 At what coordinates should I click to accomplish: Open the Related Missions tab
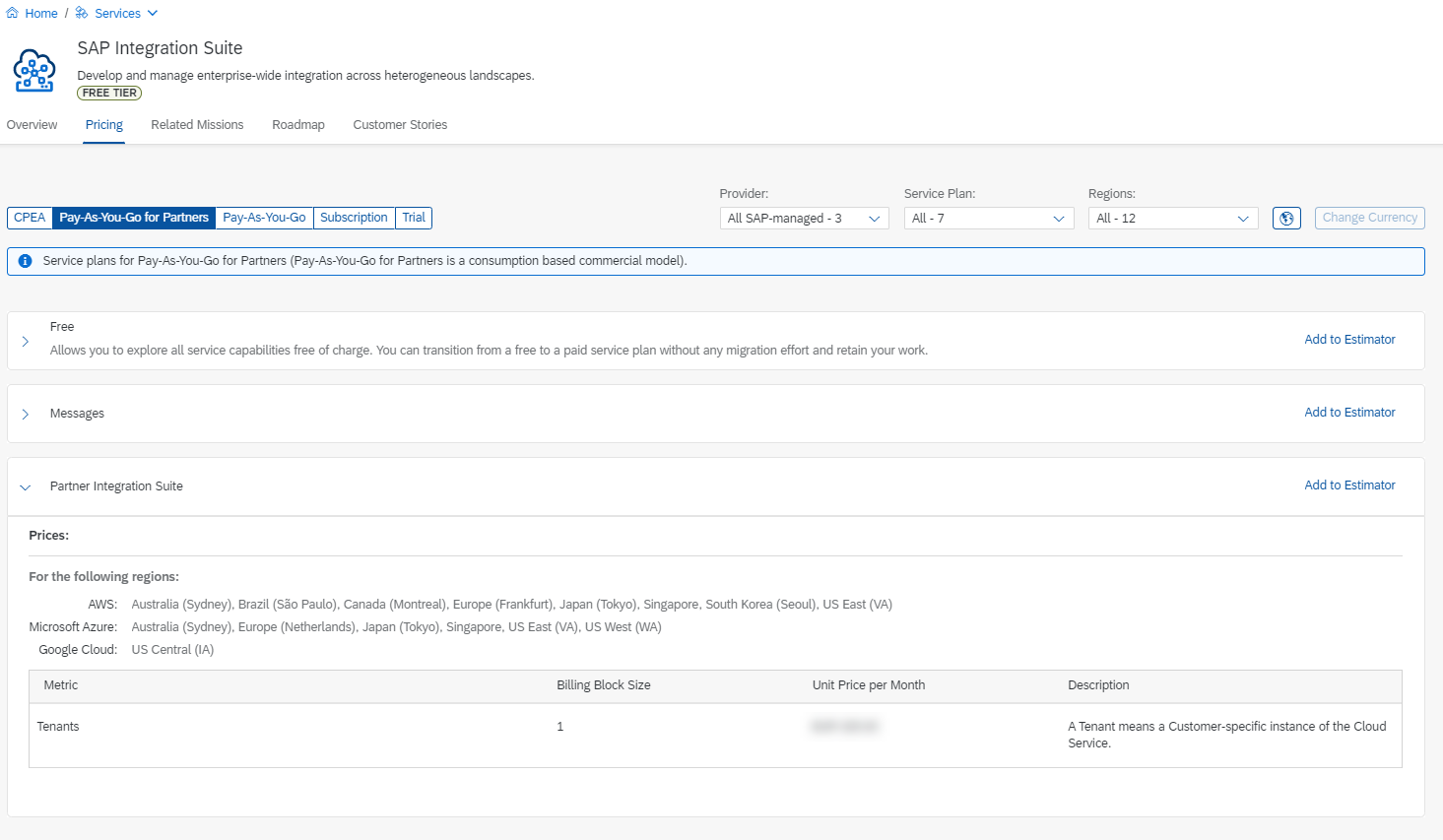197,125
